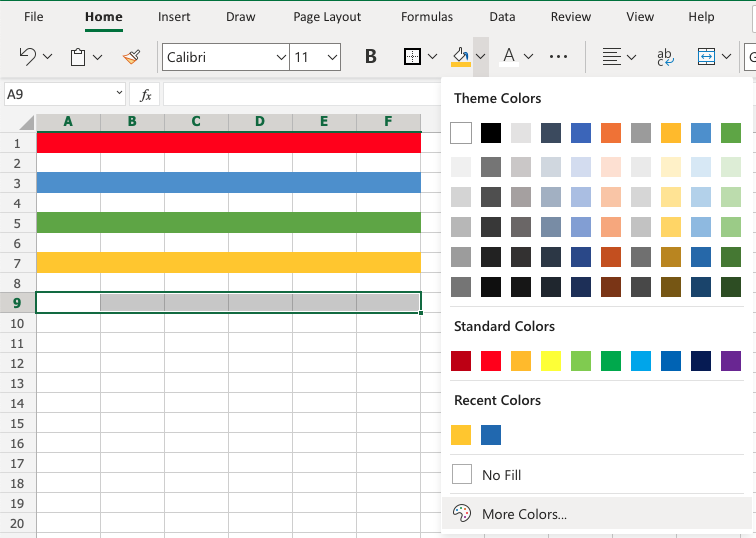Screen dimensions: 756x538
Task: Select the Format Painter brush icon
Action: click(131, 57)
